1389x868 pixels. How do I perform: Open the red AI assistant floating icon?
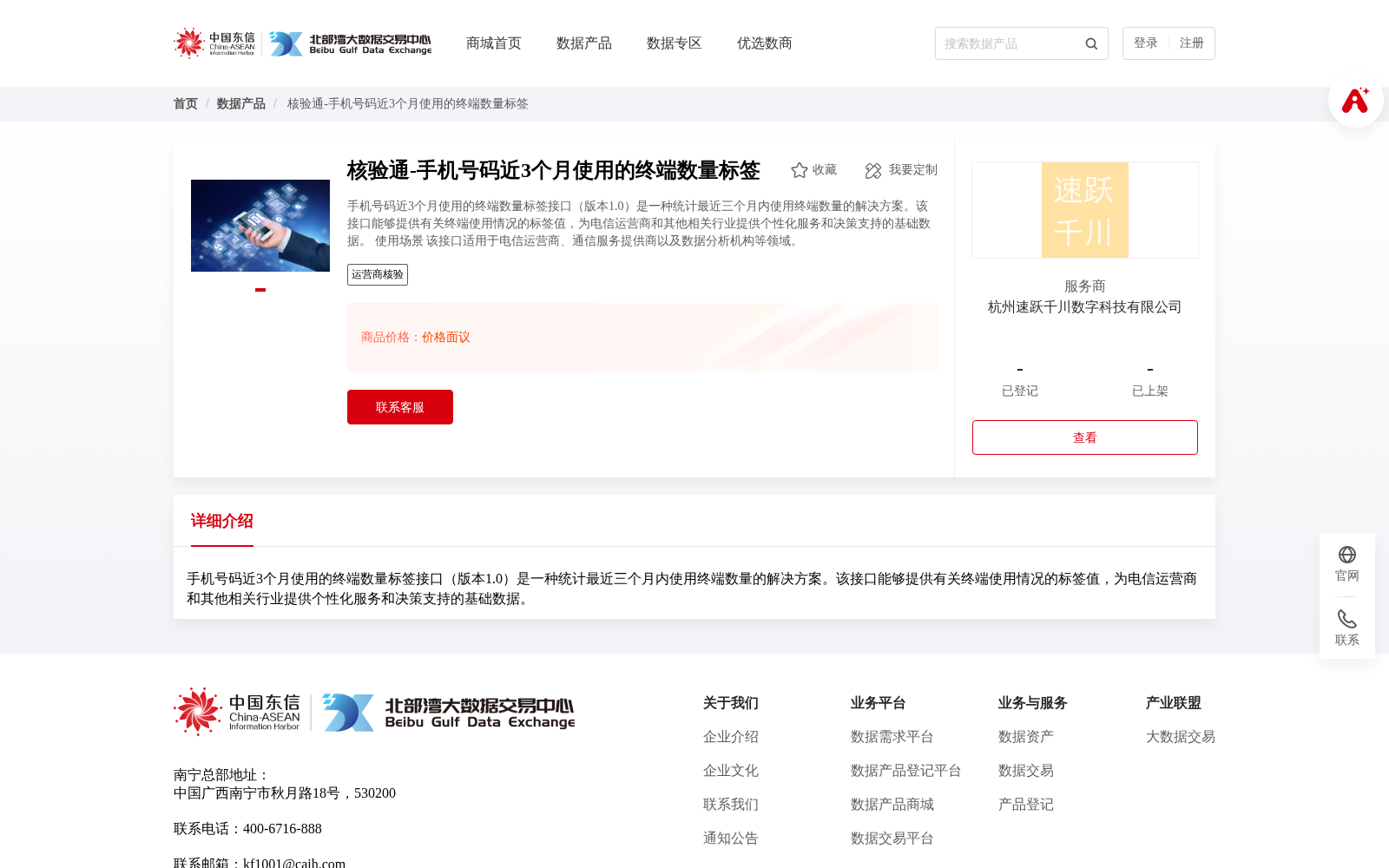1355,100
